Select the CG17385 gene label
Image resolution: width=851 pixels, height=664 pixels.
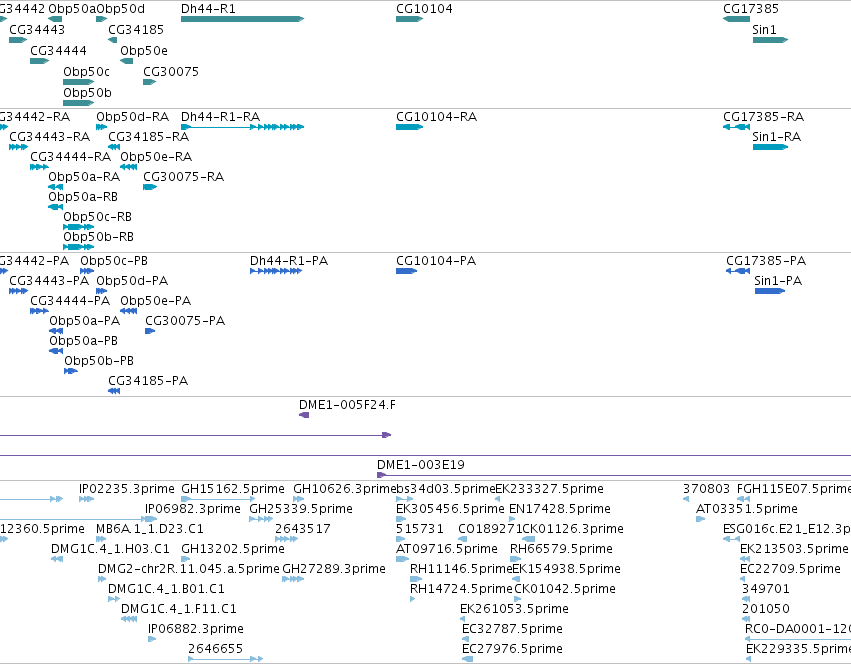[751, 9]
